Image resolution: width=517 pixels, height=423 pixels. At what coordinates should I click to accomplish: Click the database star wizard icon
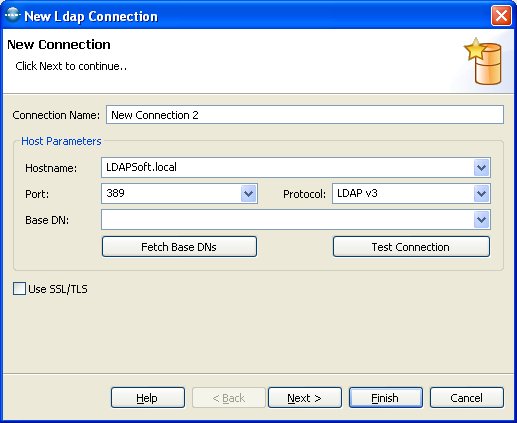coord(483,61)
